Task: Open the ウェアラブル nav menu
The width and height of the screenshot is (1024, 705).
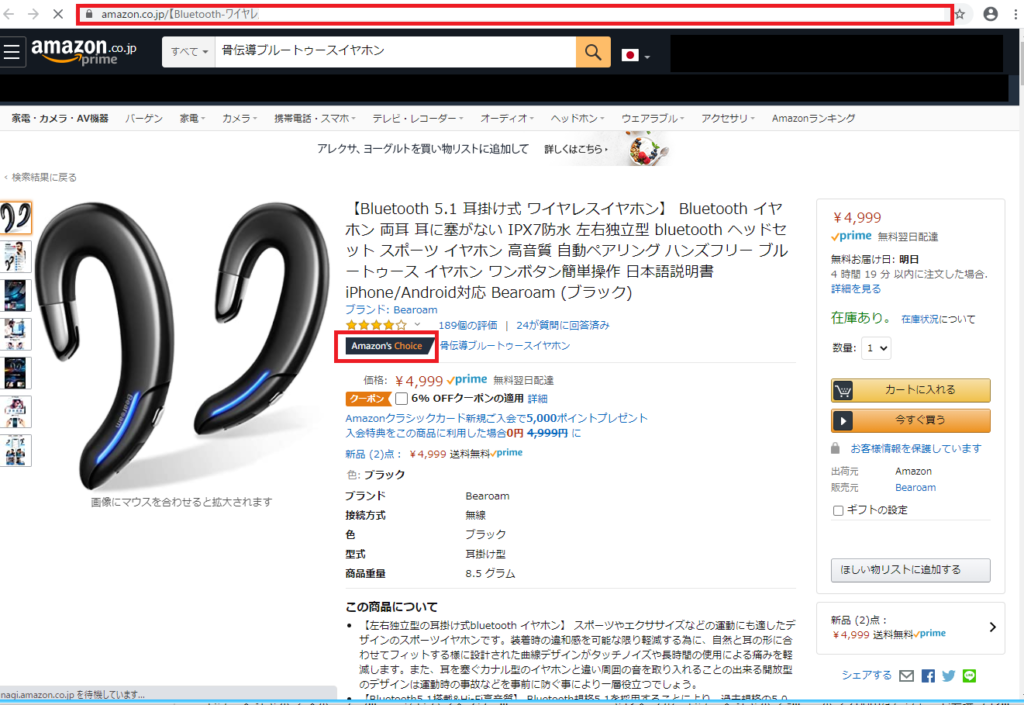Action: pyautogui.click(x=652, y=118)
